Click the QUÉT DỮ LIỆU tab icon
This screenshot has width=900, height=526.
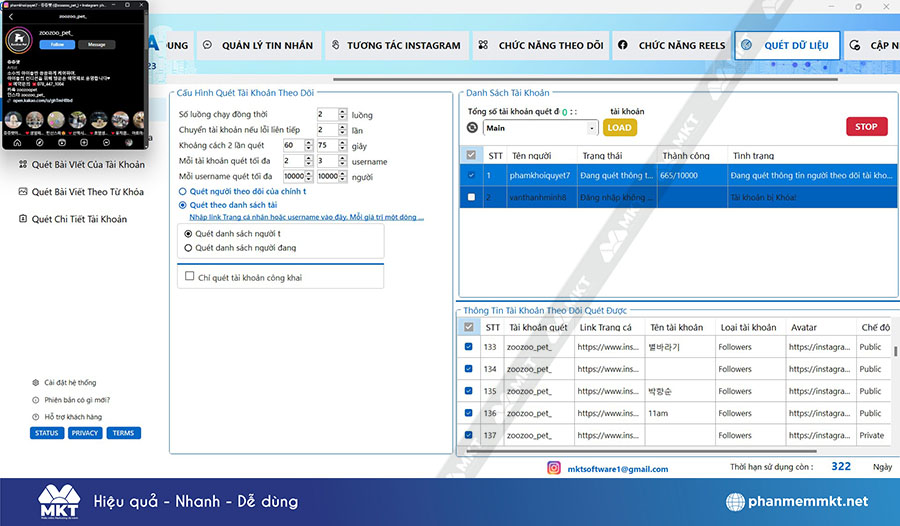coord(747,45)
